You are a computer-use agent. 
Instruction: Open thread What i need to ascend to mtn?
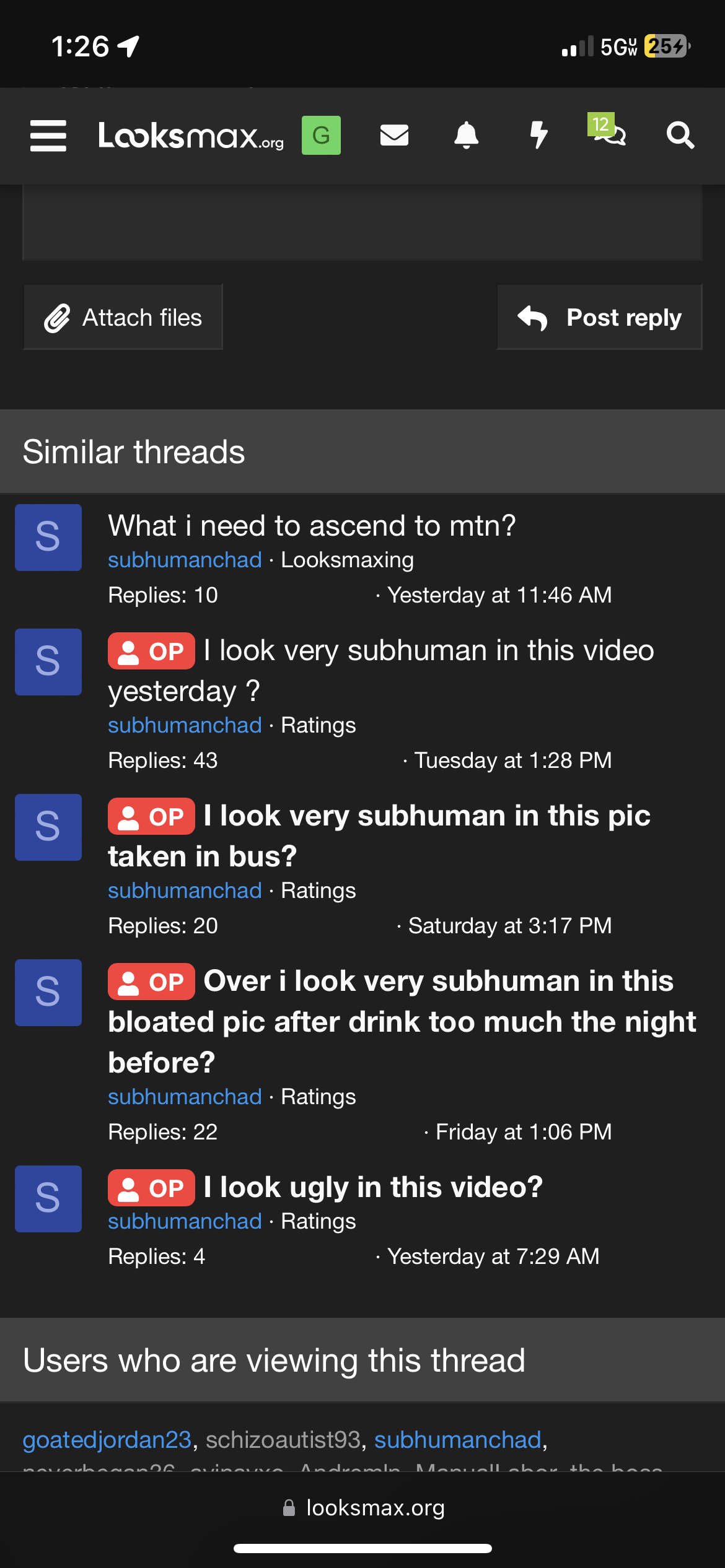312,526
